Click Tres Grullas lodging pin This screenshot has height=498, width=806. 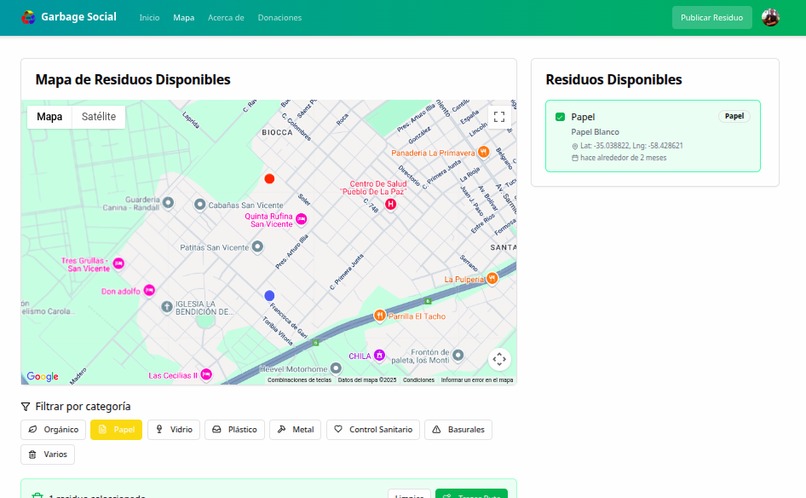pos(118,263)
